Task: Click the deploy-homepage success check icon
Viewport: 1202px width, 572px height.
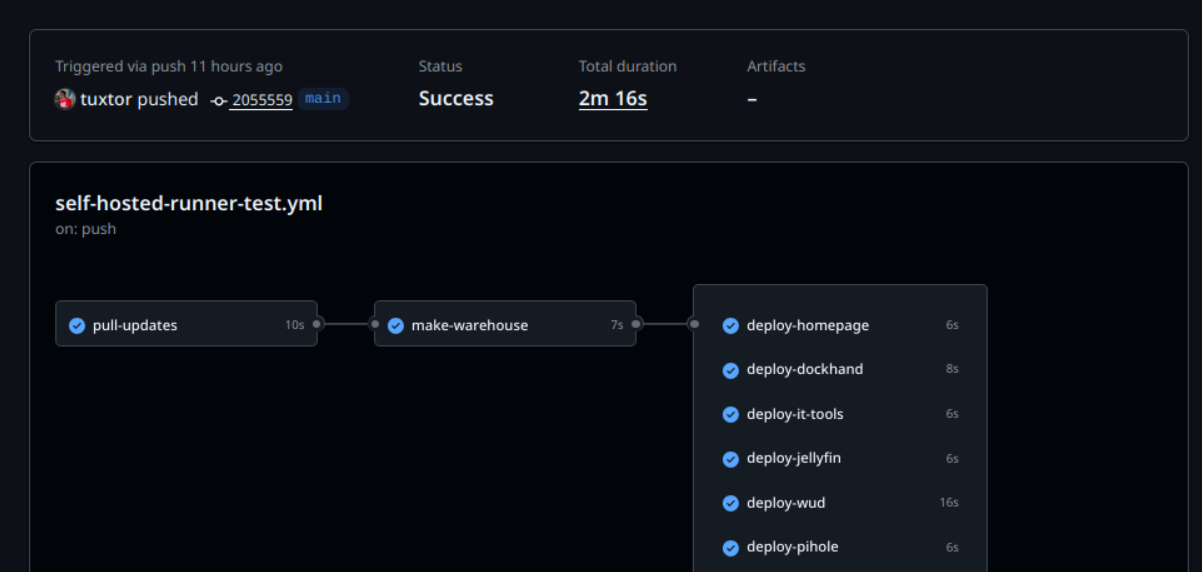Action: (x=730, y=325)
